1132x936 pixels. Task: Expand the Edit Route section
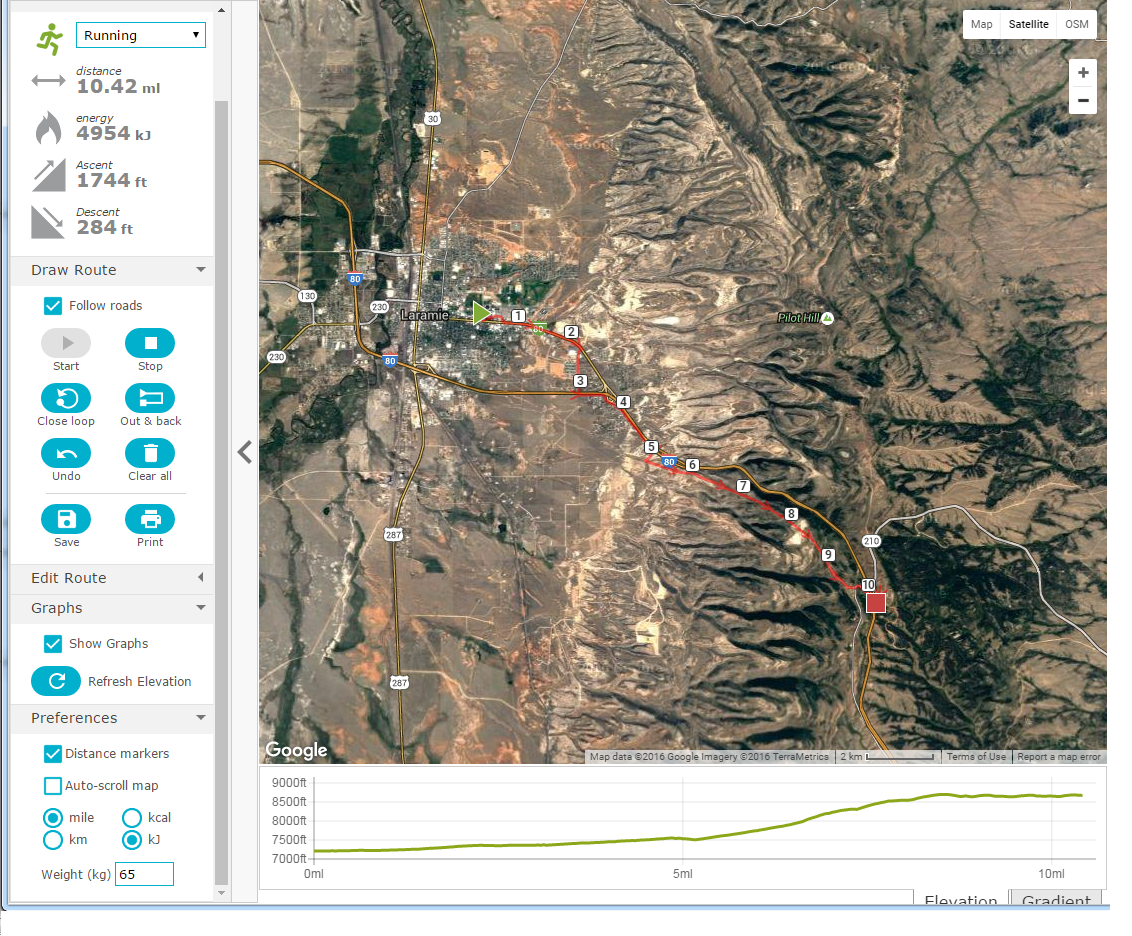tap(112, 578)
